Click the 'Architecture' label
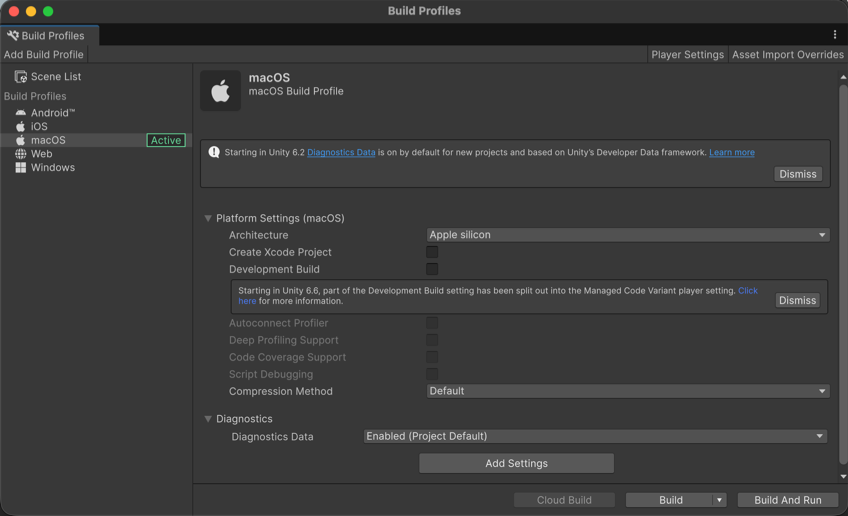Image resolution: width=848 pixels, height=516 pixels. tap(259, 235)
